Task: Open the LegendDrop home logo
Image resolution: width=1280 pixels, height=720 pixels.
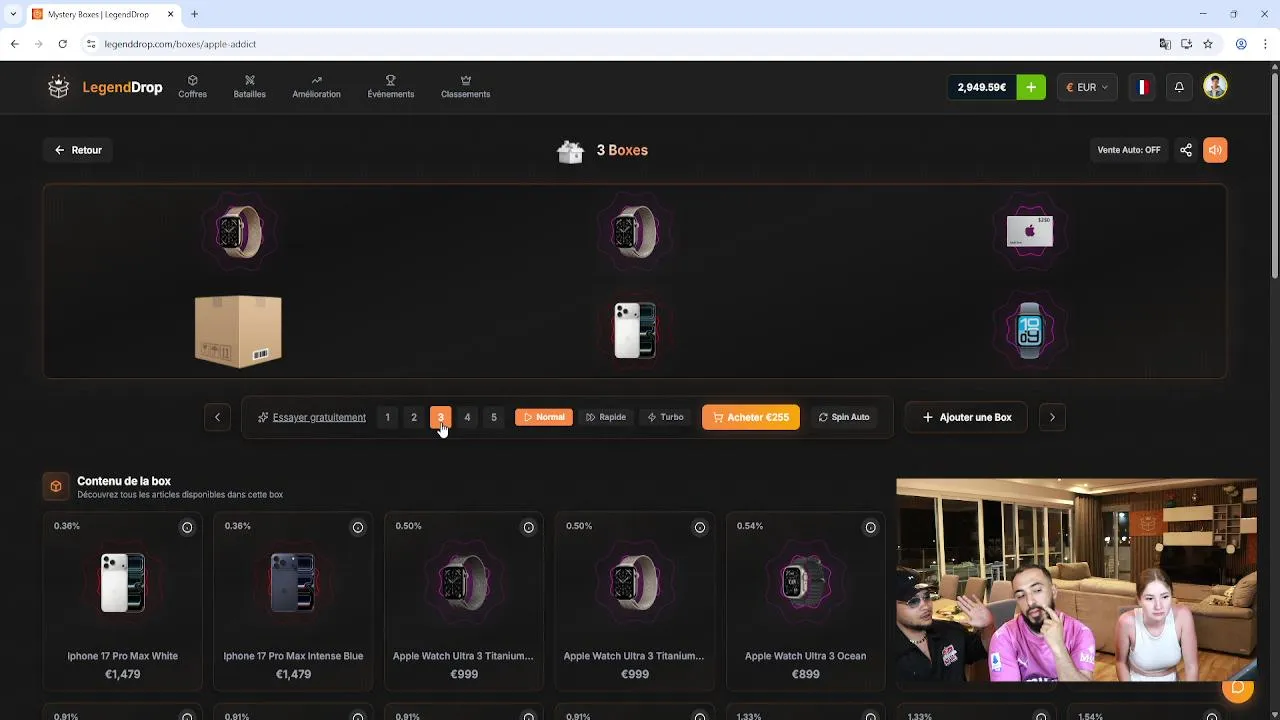Action: pyautogui.click(x=105, y=87)
